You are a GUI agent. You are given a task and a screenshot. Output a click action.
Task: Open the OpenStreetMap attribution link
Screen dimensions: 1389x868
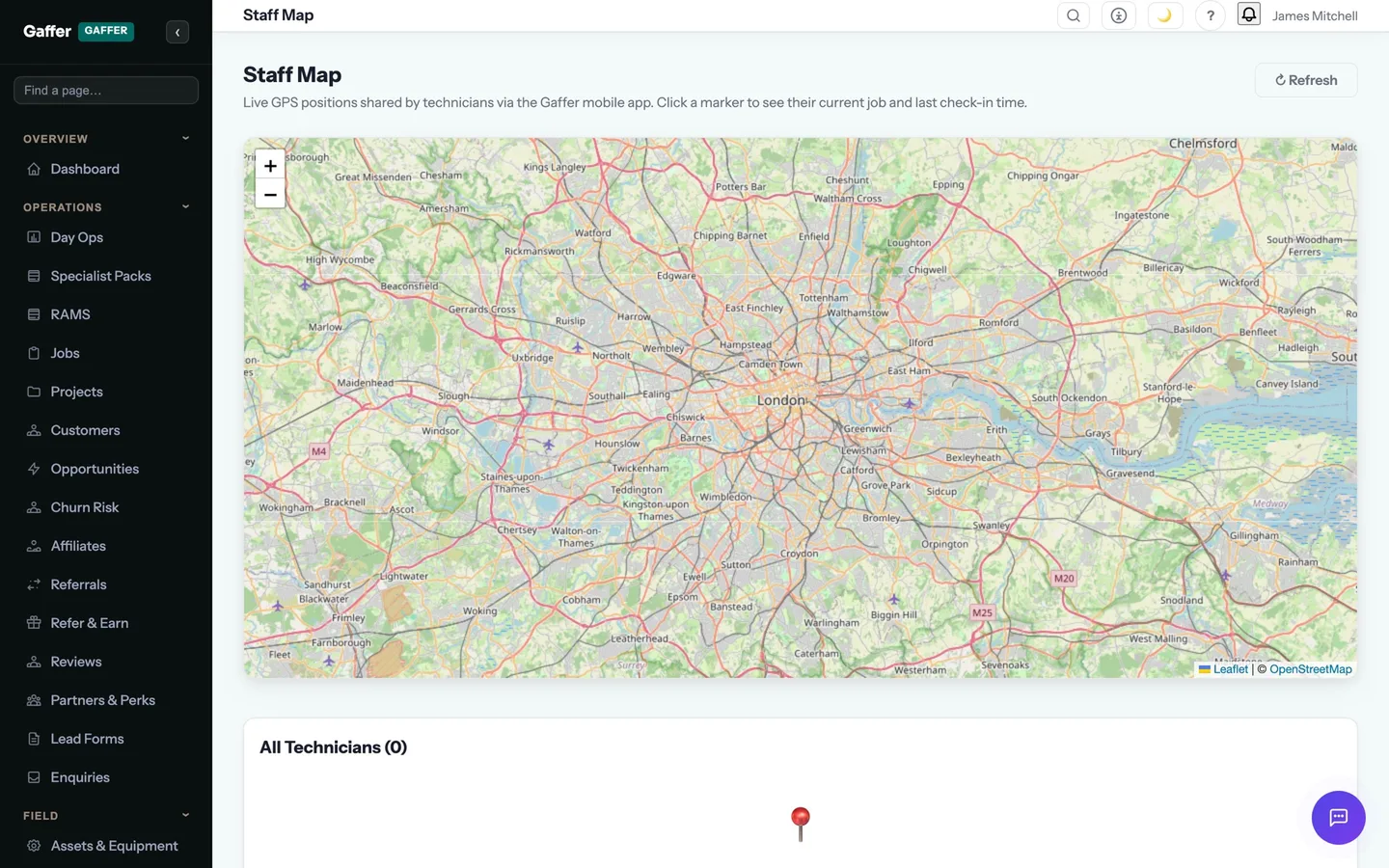pyautogui.click(x=1310, y=669)
